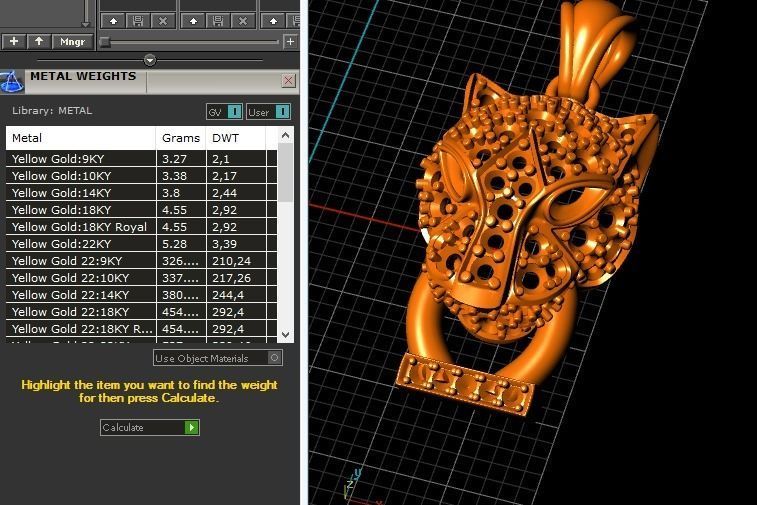Select the Yellow Gold:18KY Royal row
757x505 pixels.
pos(141,227)
